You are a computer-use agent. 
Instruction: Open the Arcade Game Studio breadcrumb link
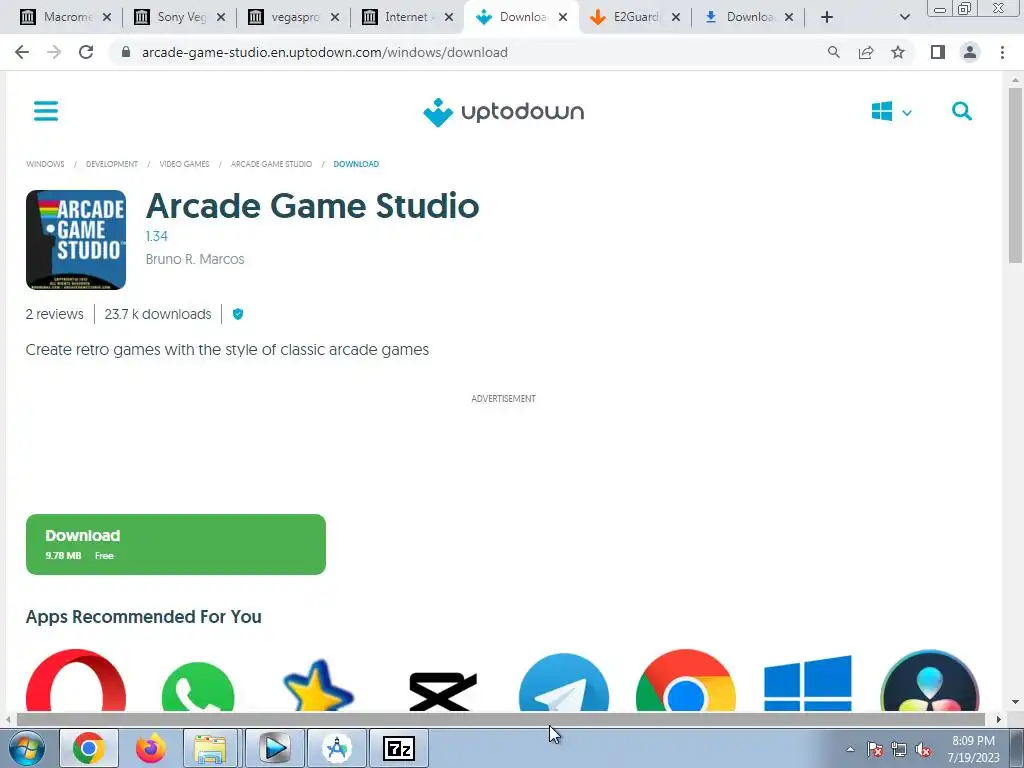tap(271, 164)
